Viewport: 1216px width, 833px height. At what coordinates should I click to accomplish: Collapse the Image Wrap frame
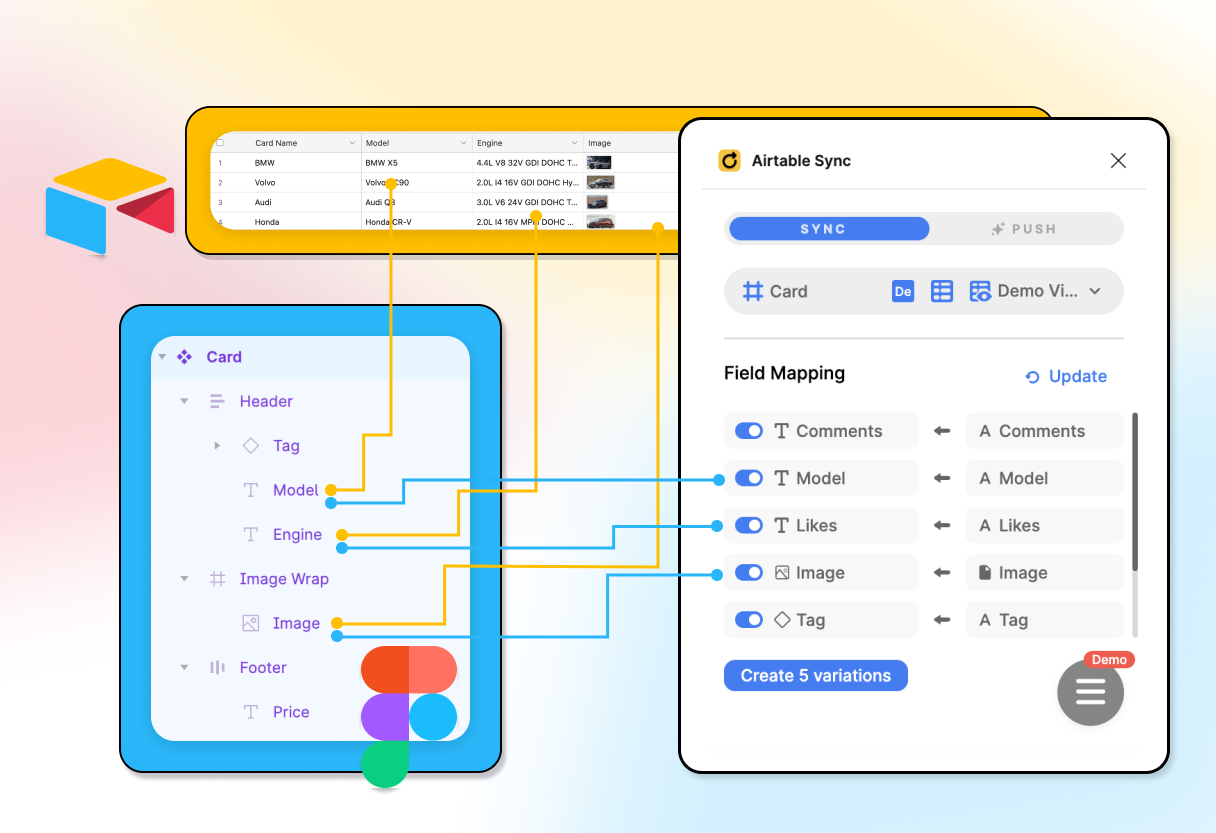tap(184, 579)
